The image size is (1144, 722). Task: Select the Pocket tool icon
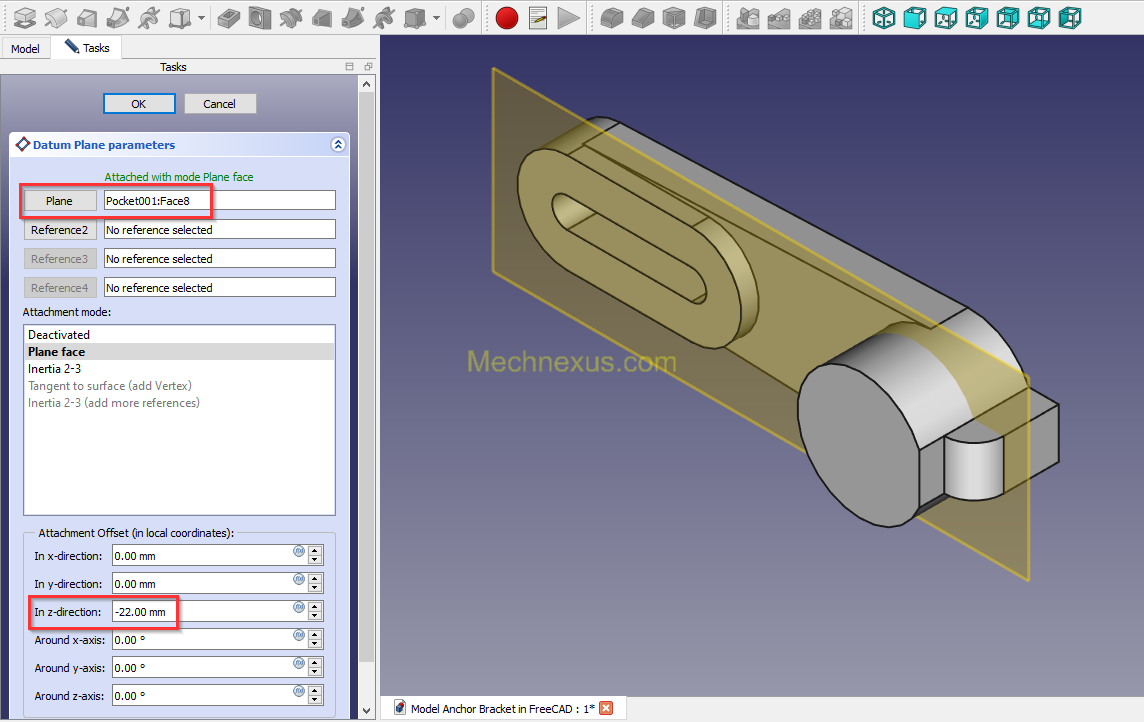click(229, 18)
